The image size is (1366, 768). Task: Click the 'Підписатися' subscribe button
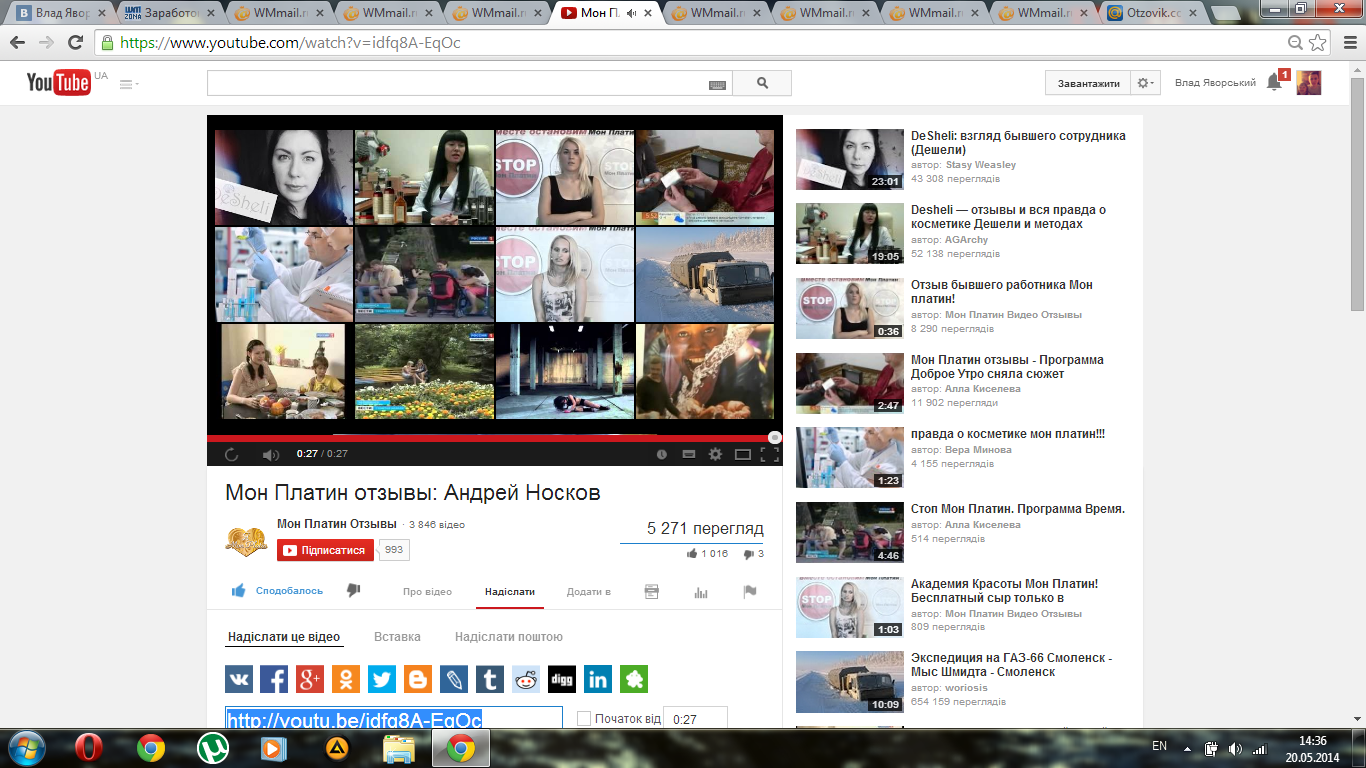click(326, 550)
